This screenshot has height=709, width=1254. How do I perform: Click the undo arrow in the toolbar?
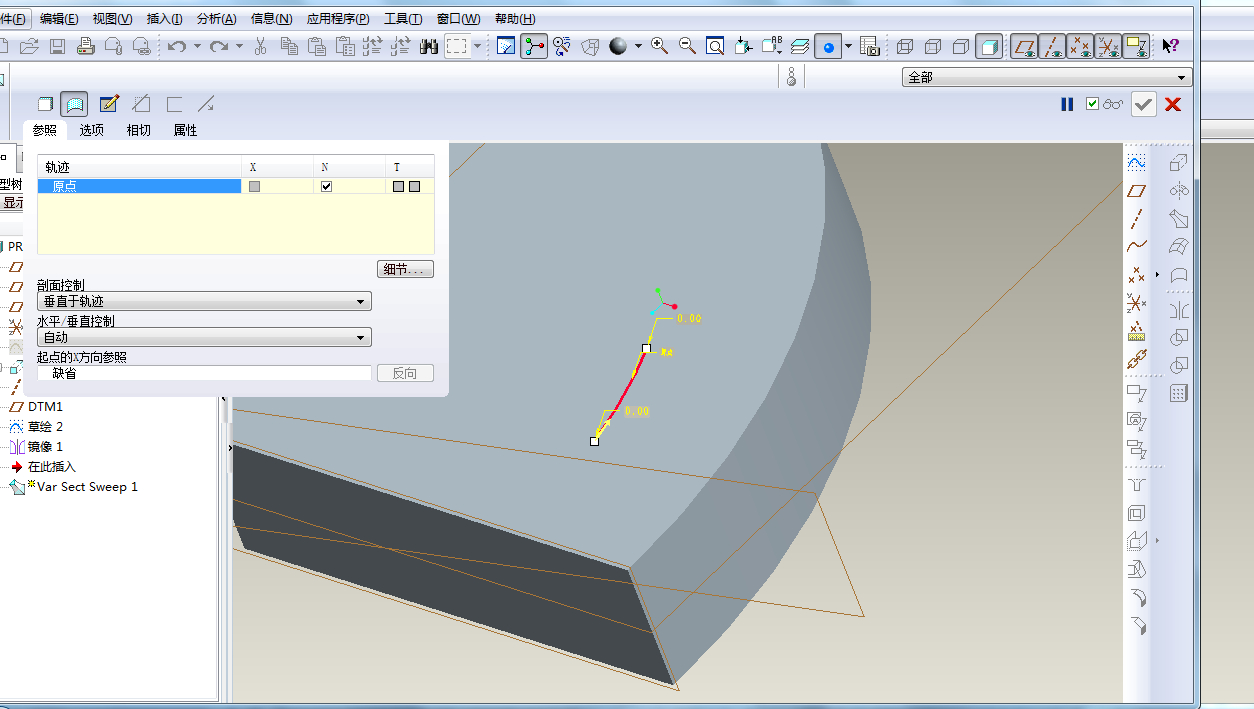(x=177, y=46)
